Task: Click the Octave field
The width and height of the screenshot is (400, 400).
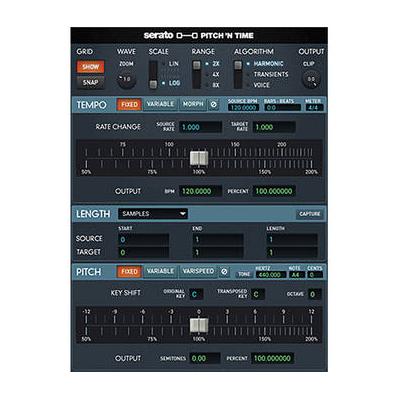Action: (x=314, y=294)
